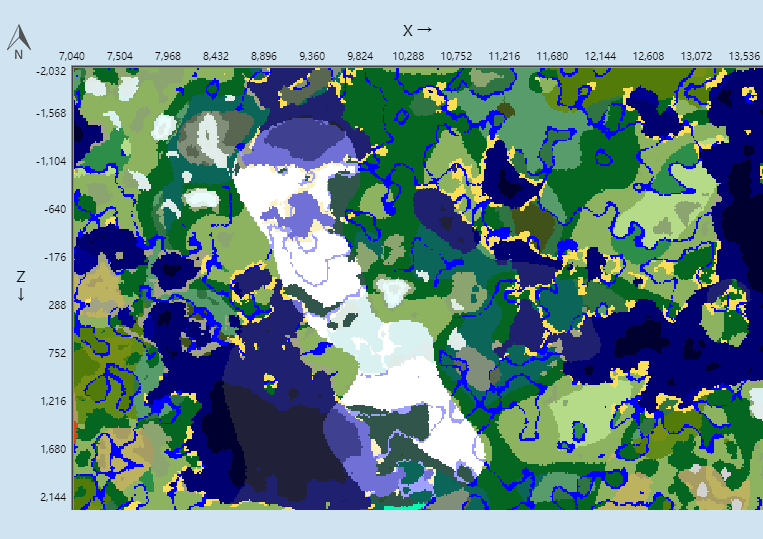
Task: Click Z coordinate label 1,680
Action: [54, 449]
